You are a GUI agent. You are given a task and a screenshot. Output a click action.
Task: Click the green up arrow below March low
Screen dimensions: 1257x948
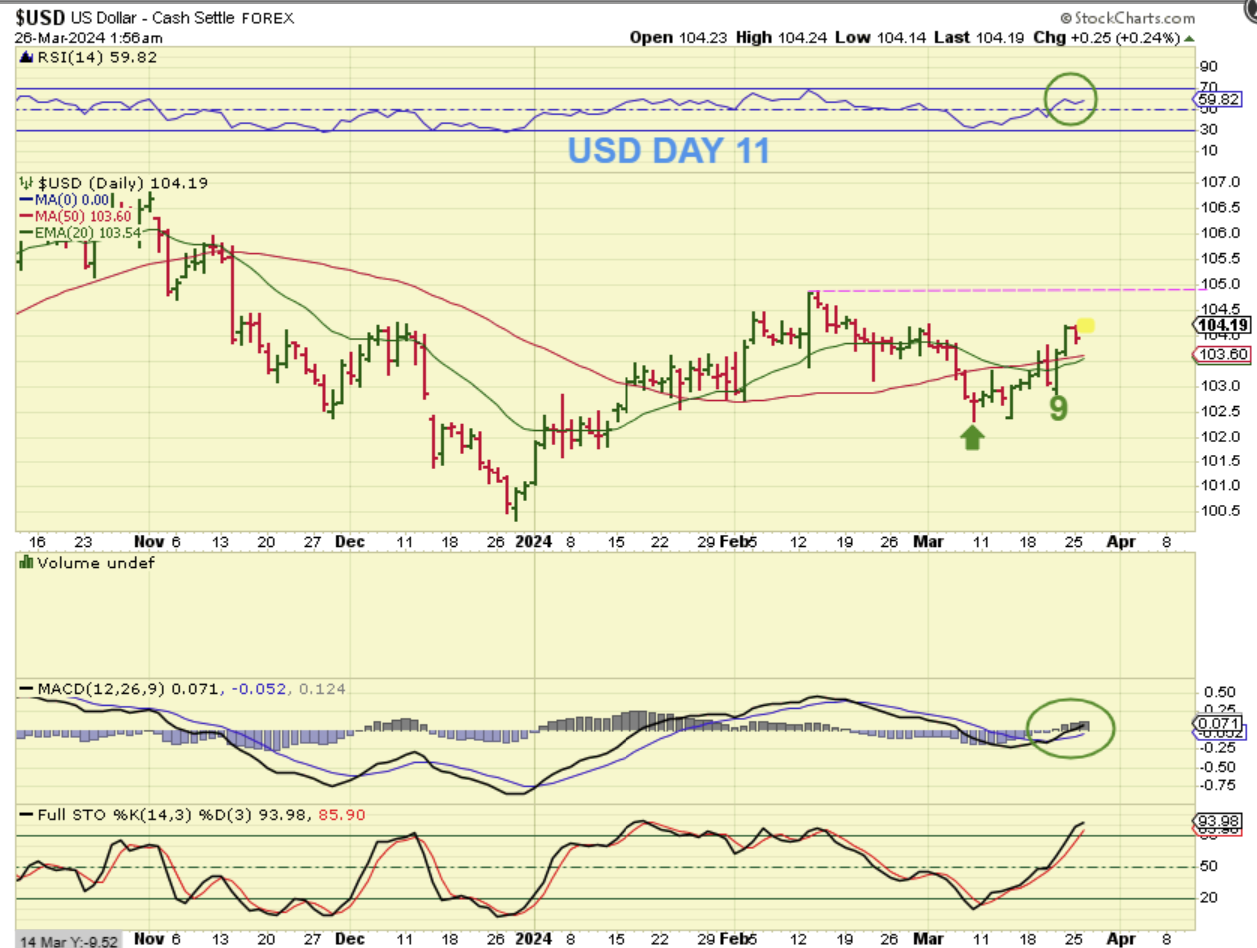pos(972,437)
